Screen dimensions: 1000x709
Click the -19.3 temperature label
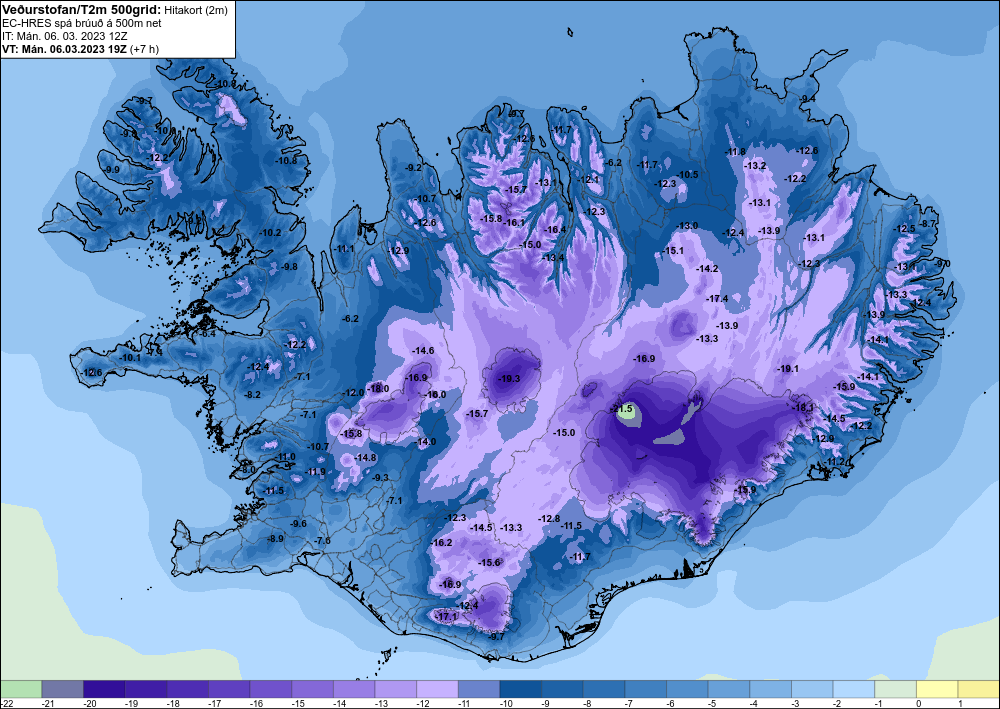pyautogui.click(x=509, y=379)
